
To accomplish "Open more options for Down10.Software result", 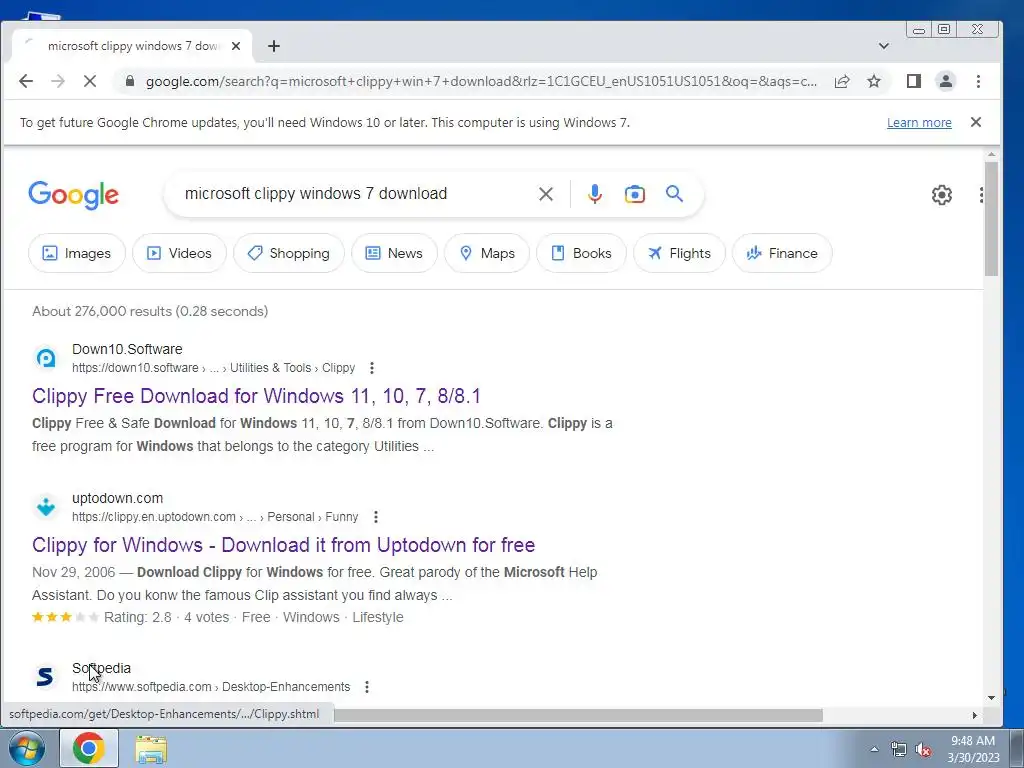I will click(372, 368).
